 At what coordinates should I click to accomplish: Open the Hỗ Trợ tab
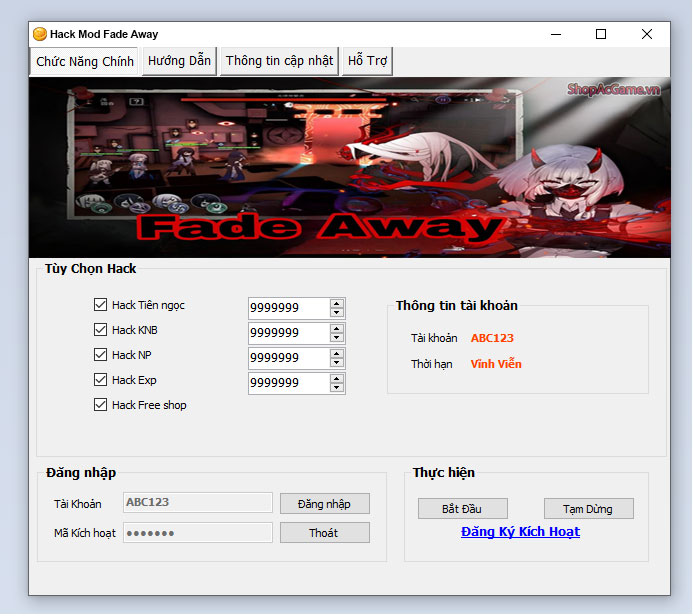367,61
